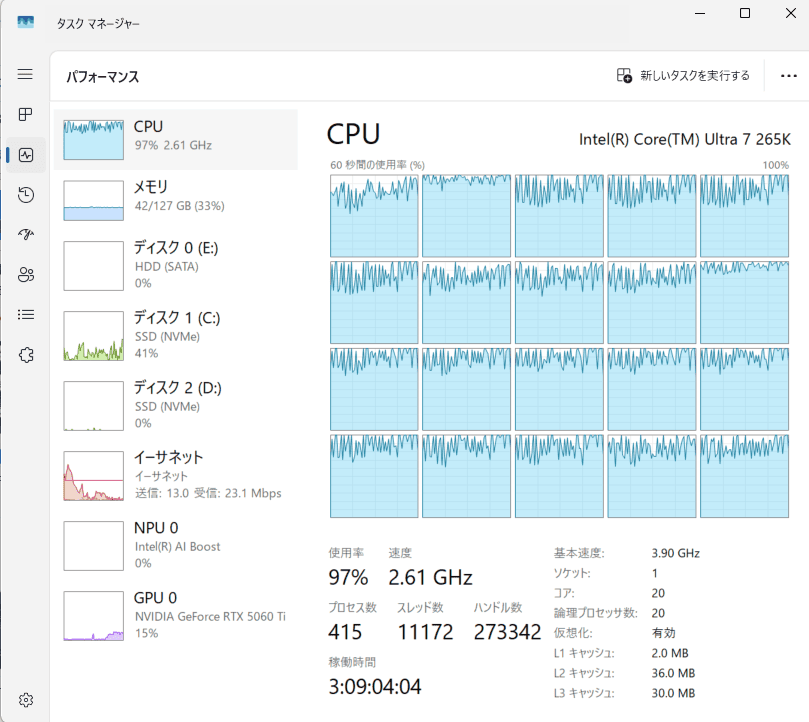809x722 pixels.
Task: Open the Services view
Action: click(x=25, y=354)
